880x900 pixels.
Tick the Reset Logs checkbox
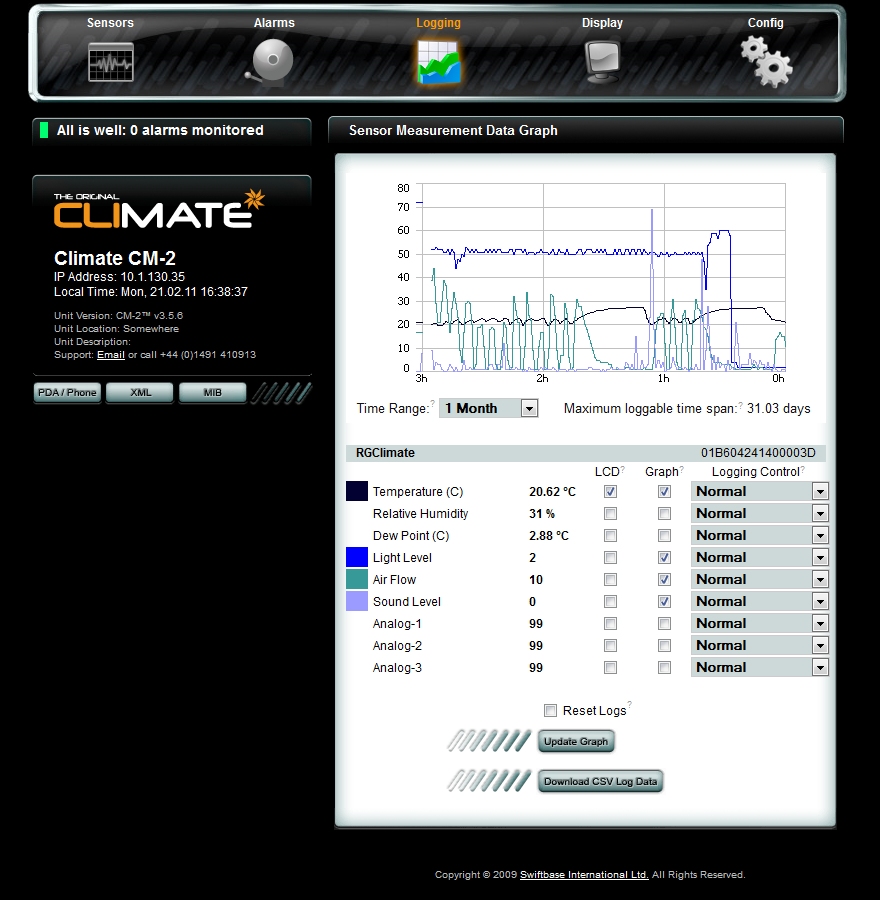(551, 711)
